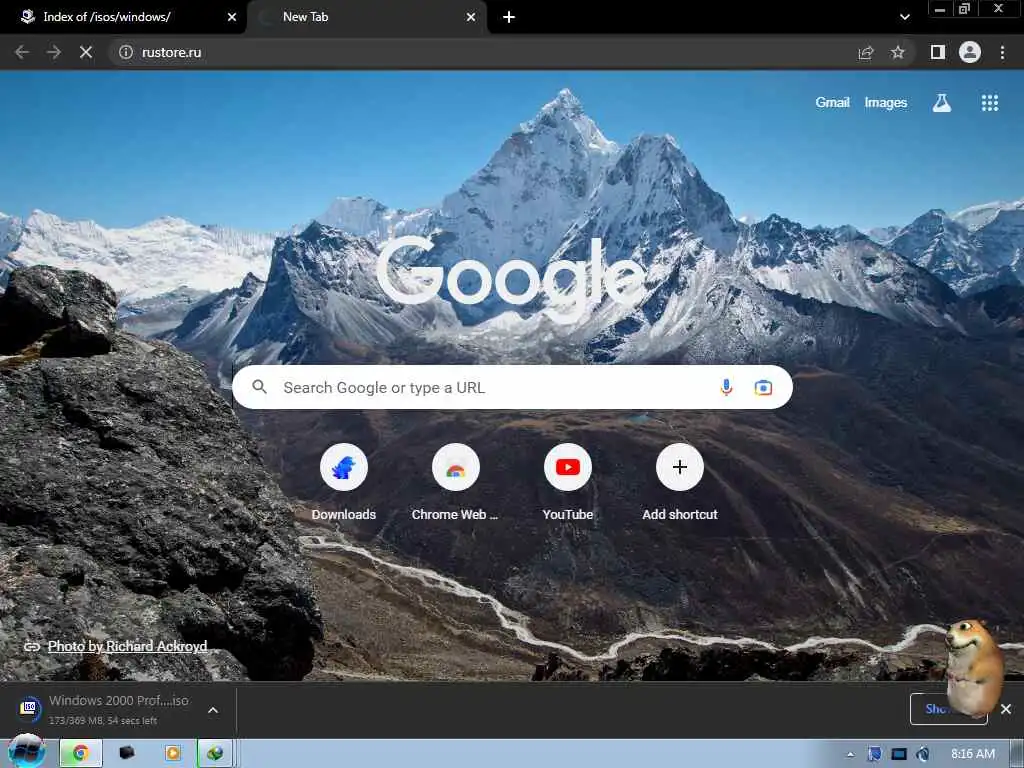Stop loading the rustore.ru page
The height and width of the screenshot is (768, 1024).
86,52
